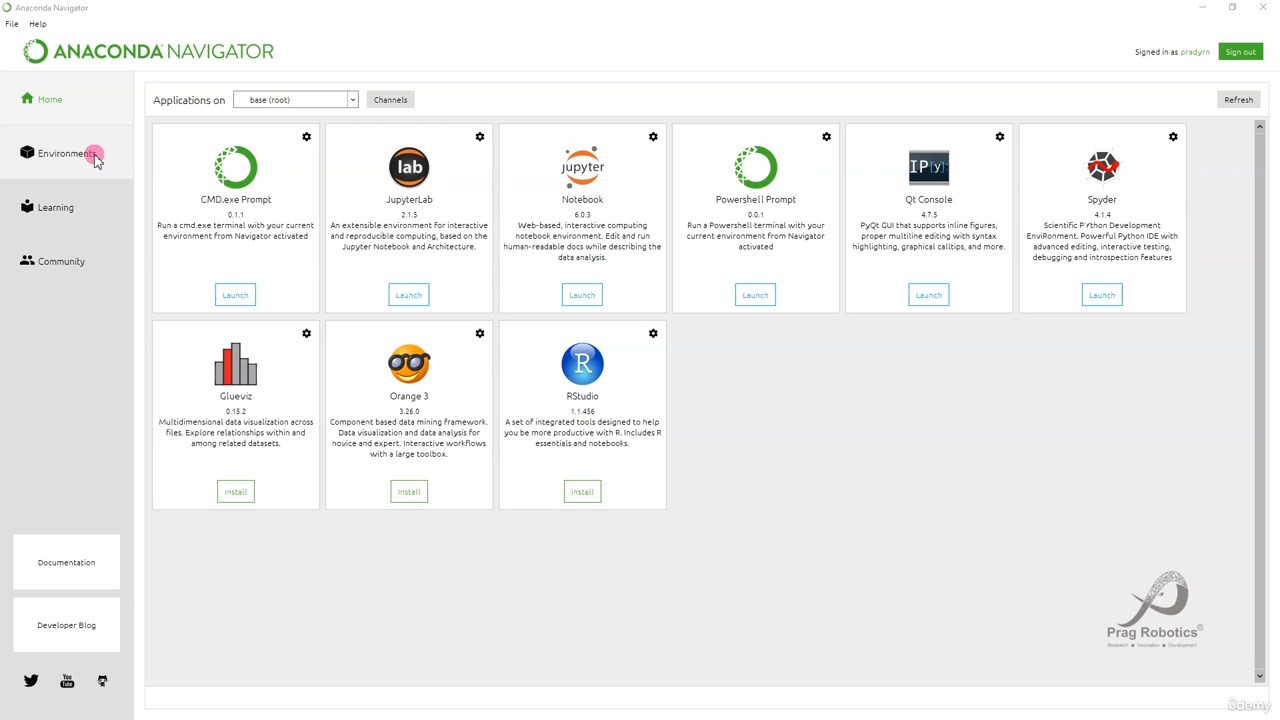The image size is (1280, 720).
Task: Install Glueviz
Action: pyautogui.click(x=236, y=492)
